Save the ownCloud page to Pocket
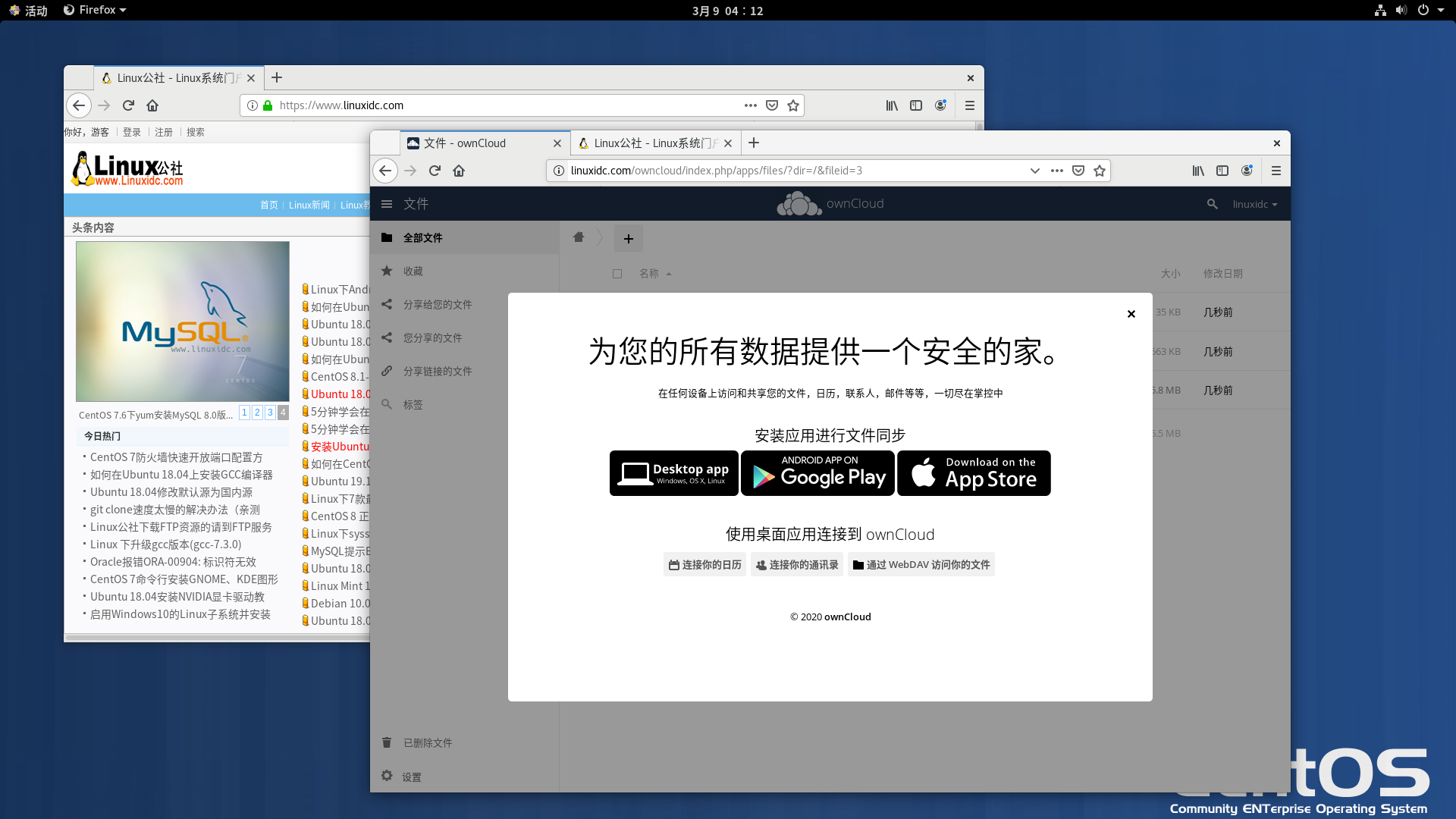The width and height of the screenshot is (1456, 819). click(1078, 171)
